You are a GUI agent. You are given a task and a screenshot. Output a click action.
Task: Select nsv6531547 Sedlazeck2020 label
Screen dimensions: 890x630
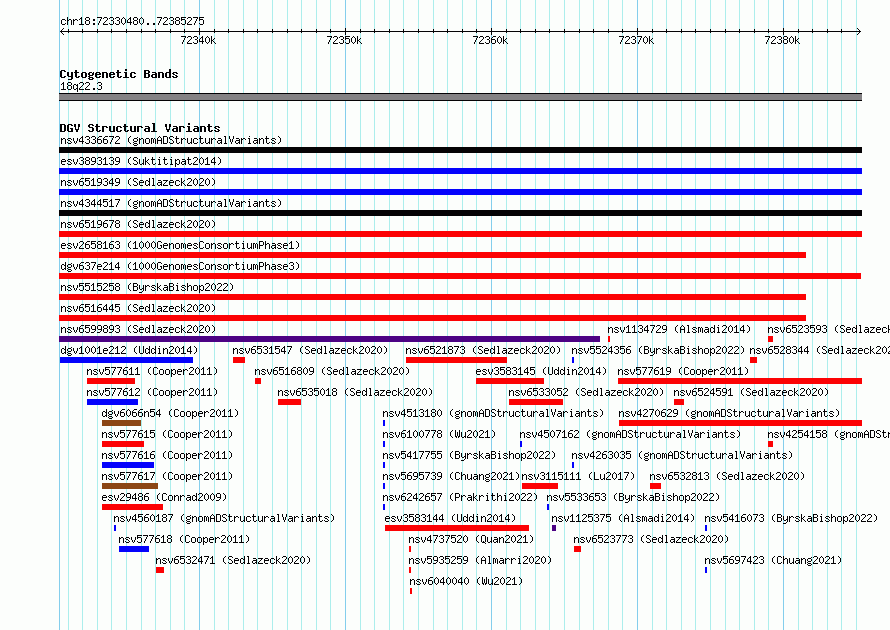[310, 350]
